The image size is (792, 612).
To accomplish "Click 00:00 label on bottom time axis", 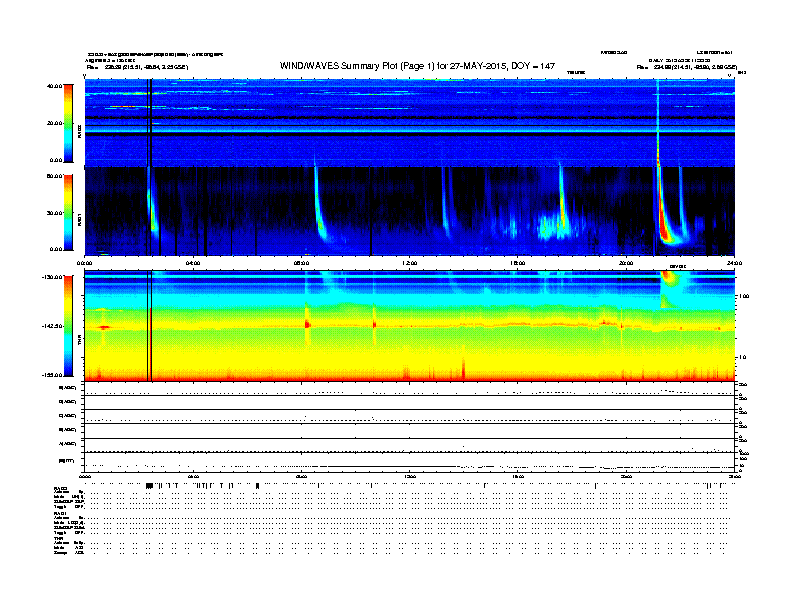I will [85, 476].
